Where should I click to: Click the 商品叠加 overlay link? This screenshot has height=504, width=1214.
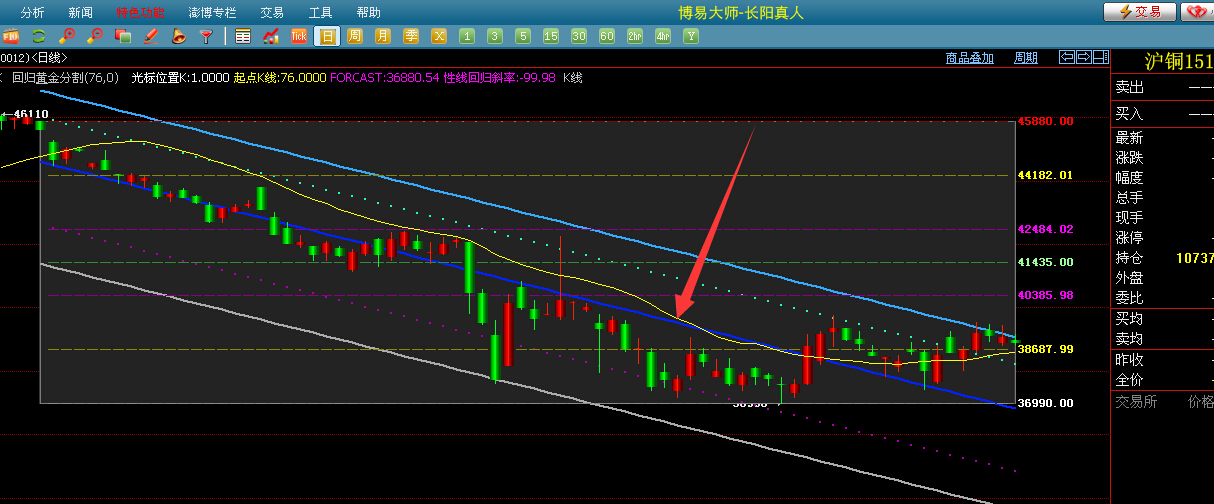(x=970, y=58)
